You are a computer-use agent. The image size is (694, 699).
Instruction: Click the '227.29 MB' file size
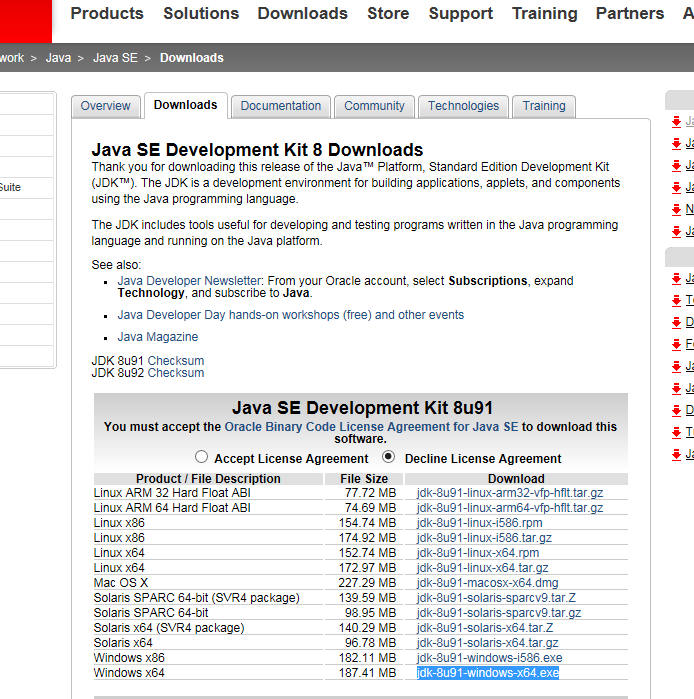point(367,583)
